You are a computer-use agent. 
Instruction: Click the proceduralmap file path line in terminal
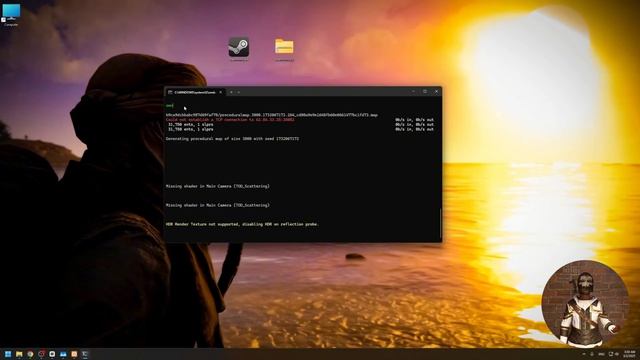(x=271, y=115)
